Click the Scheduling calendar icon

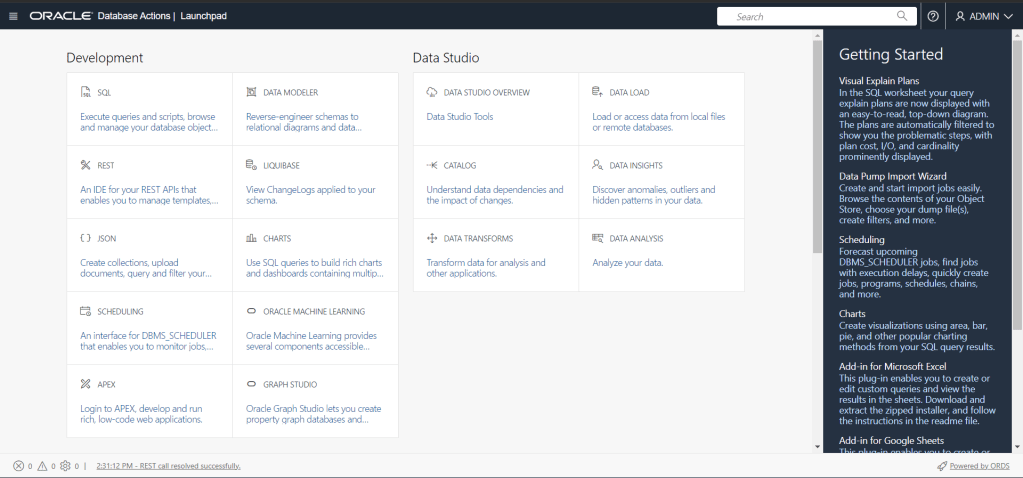(86, 312)
